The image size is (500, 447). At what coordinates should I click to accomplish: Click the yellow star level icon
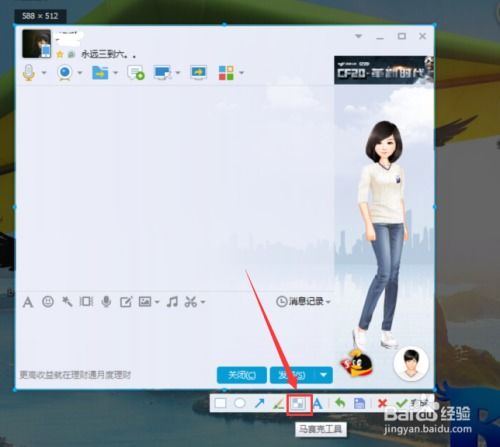pyautogui.click(x=60, y=54)
